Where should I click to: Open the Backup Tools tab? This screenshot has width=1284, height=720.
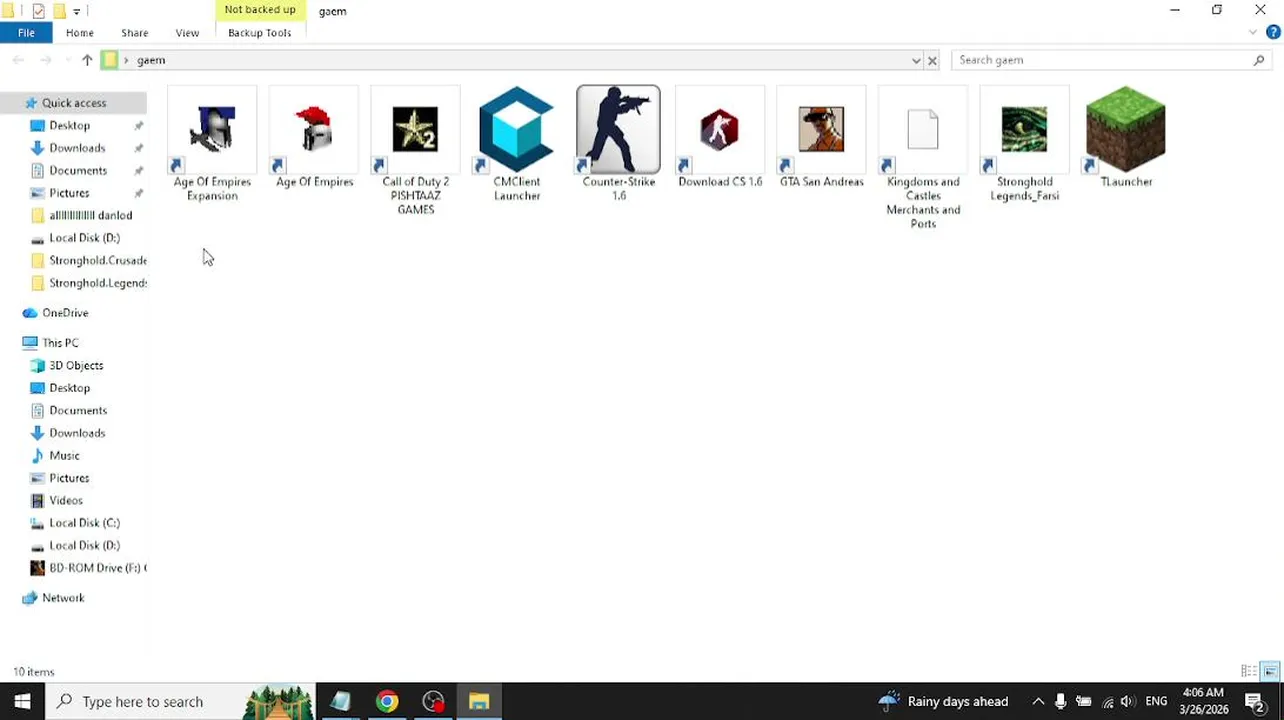pyautogui.click(x=259, y=33)
